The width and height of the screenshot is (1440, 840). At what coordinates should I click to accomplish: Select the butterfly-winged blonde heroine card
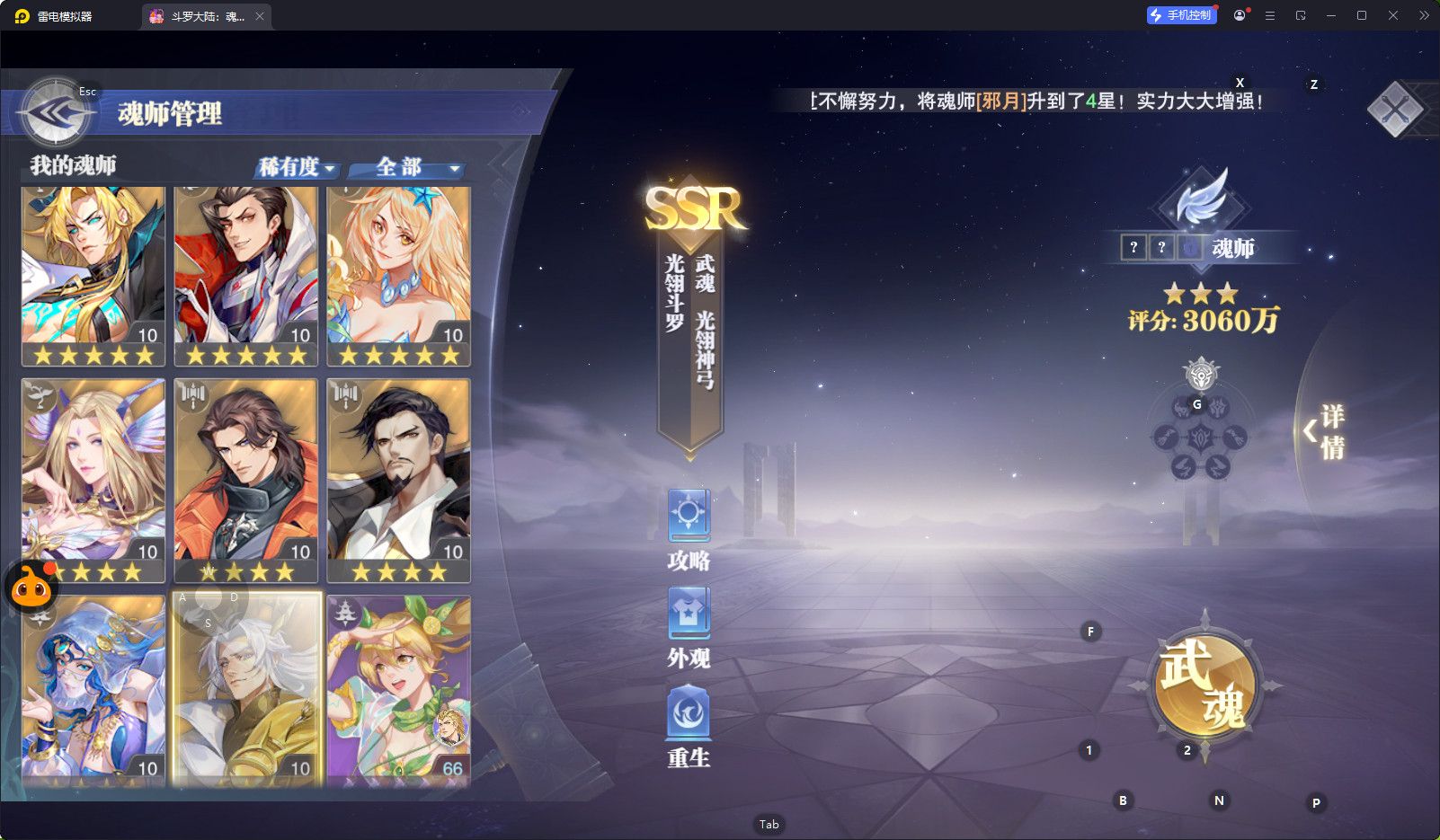(x=93, y=481)
